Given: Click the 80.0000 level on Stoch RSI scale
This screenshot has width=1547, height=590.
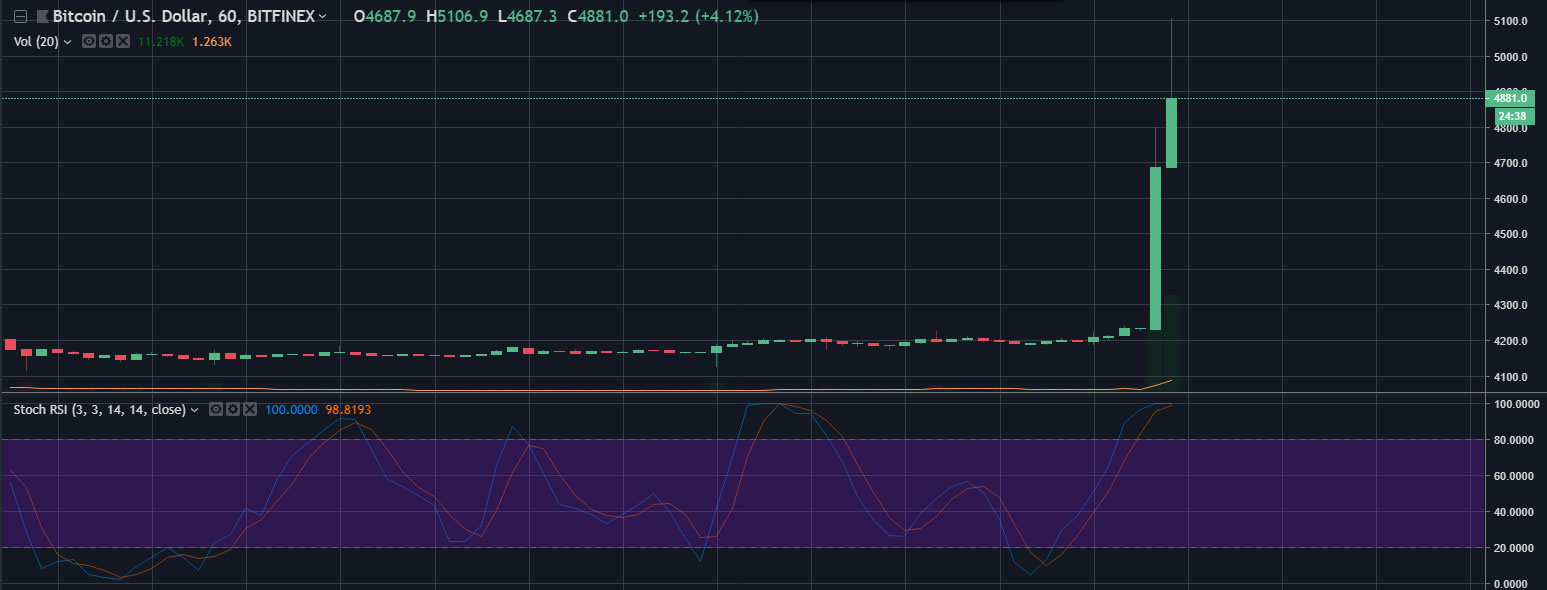Looking at the screenshot, I should pyautogui.click(x=1514, y=440).
